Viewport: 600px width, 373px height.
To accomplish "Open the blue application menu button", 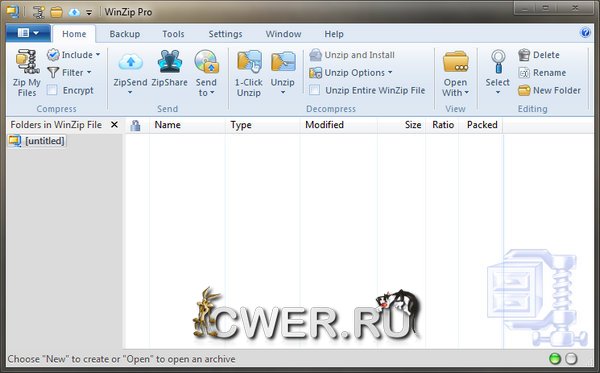I will tap(28, 33).
